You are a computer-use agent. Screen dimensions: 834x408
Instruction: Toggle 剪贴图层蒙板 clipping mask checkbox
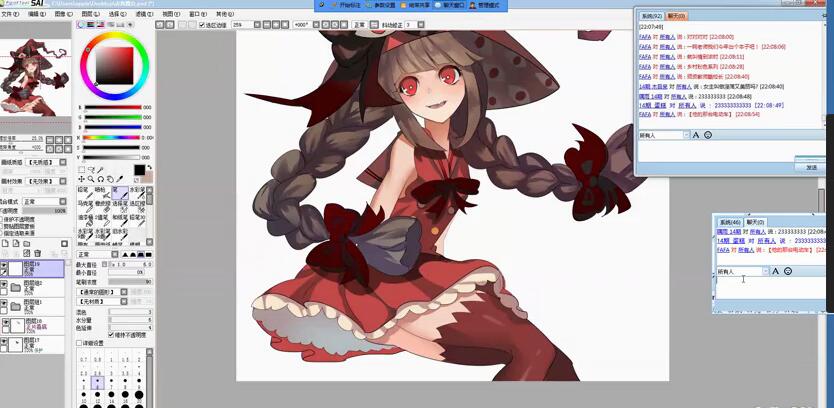click(x=2, y=226)
